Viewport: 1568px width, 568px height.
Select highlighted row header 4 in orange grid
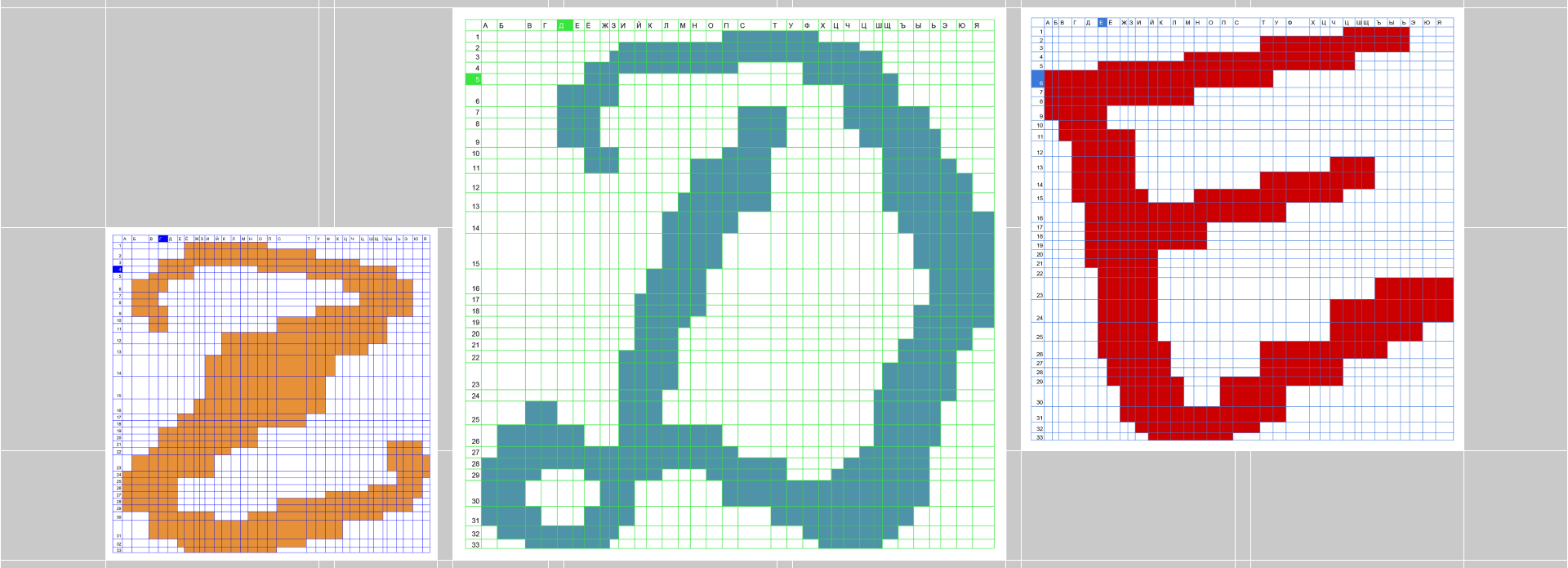point(118,269)
